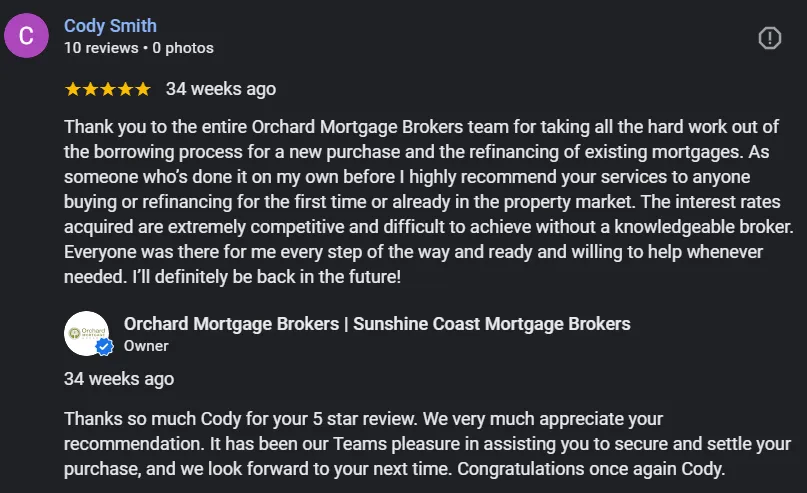Click the fourth gold star of the rating
The width and height of the screenshot is (807, 493).
(126, 89)
